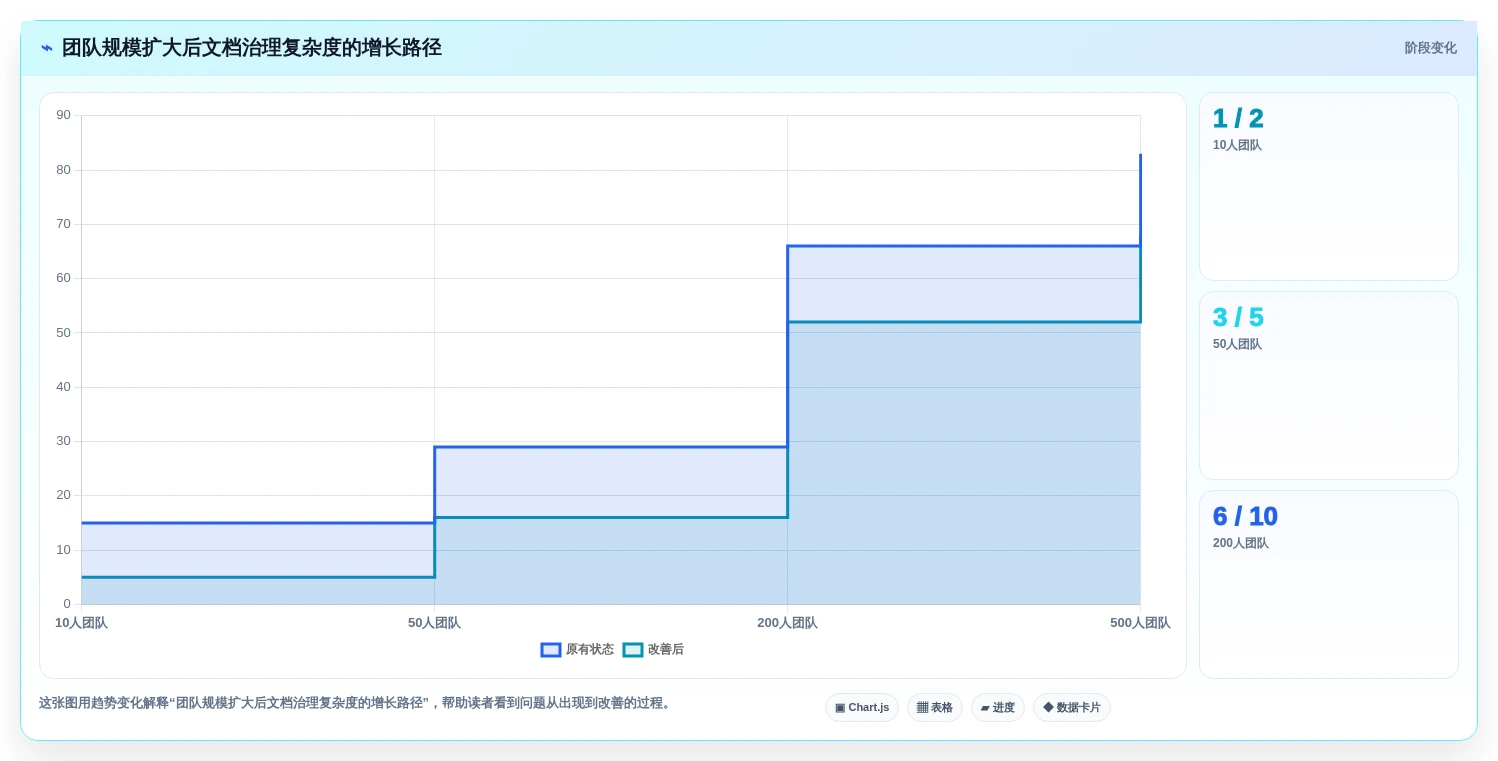
Task: Open the 3 / 5 50人团队 card
Action: [x=1329, y=386]
